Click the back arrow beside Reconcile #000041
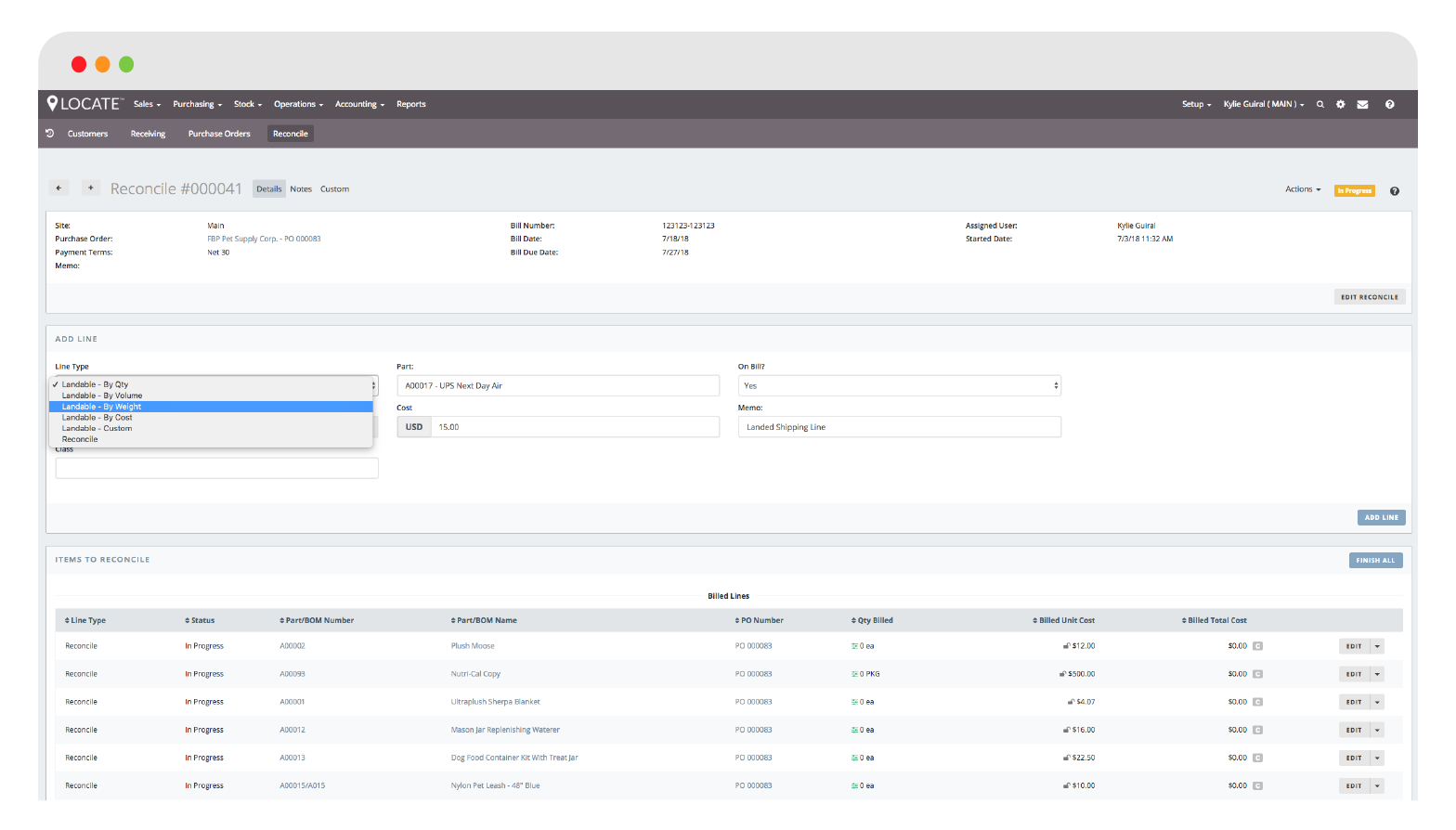1456x830 pixels. click(58, 188)
